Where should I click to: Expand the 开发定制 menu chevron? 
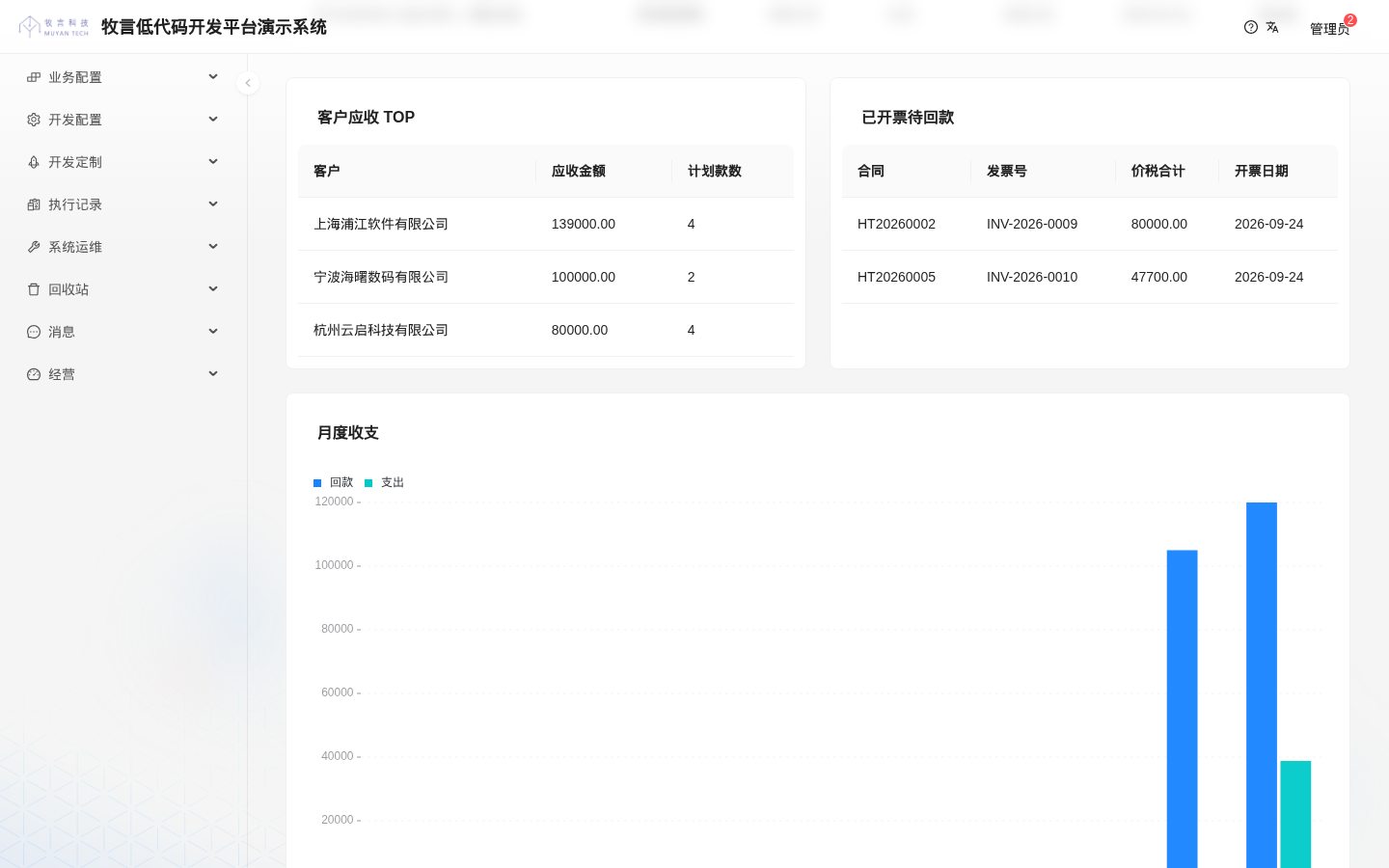[x=213, y=162]
